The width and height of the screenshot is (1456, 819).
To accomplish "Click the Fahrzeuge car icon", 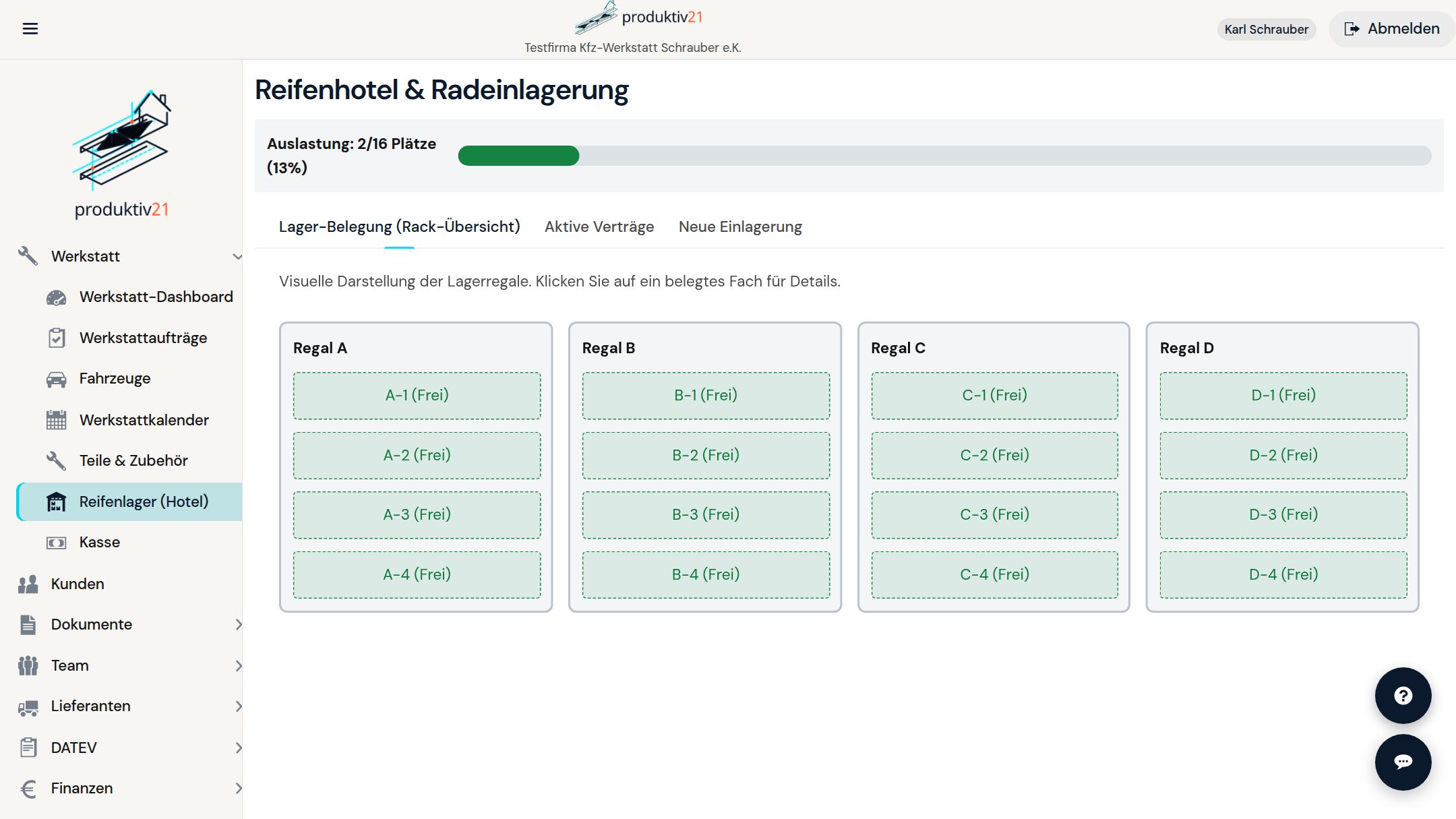I will tap(57, 379).
